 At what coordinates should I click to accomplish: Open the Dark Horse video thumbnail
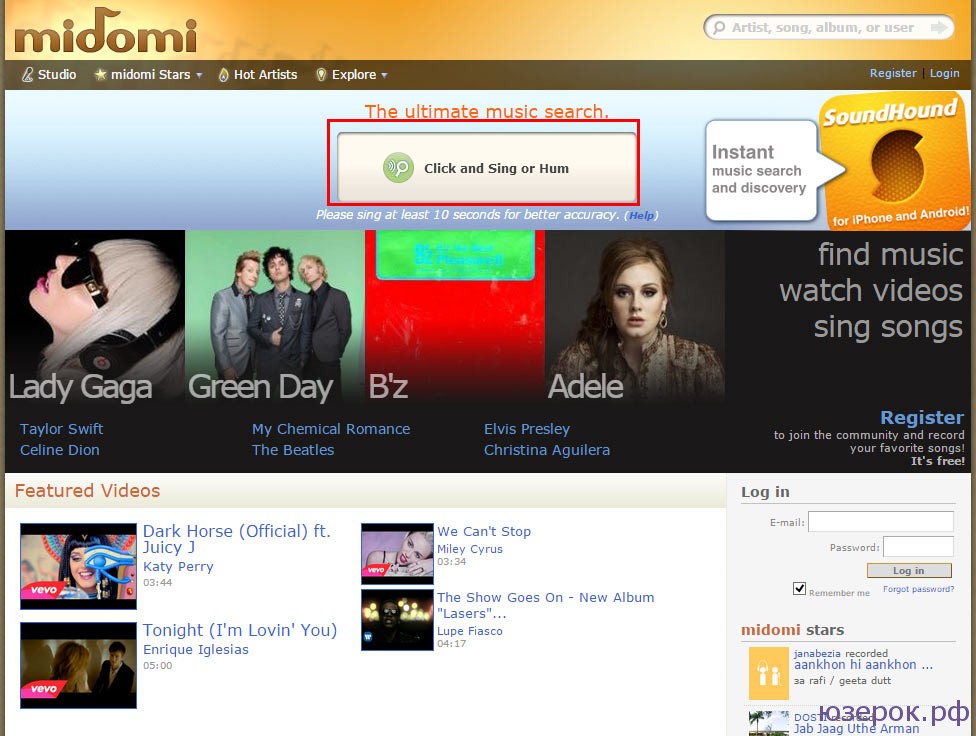coord(78,566)
